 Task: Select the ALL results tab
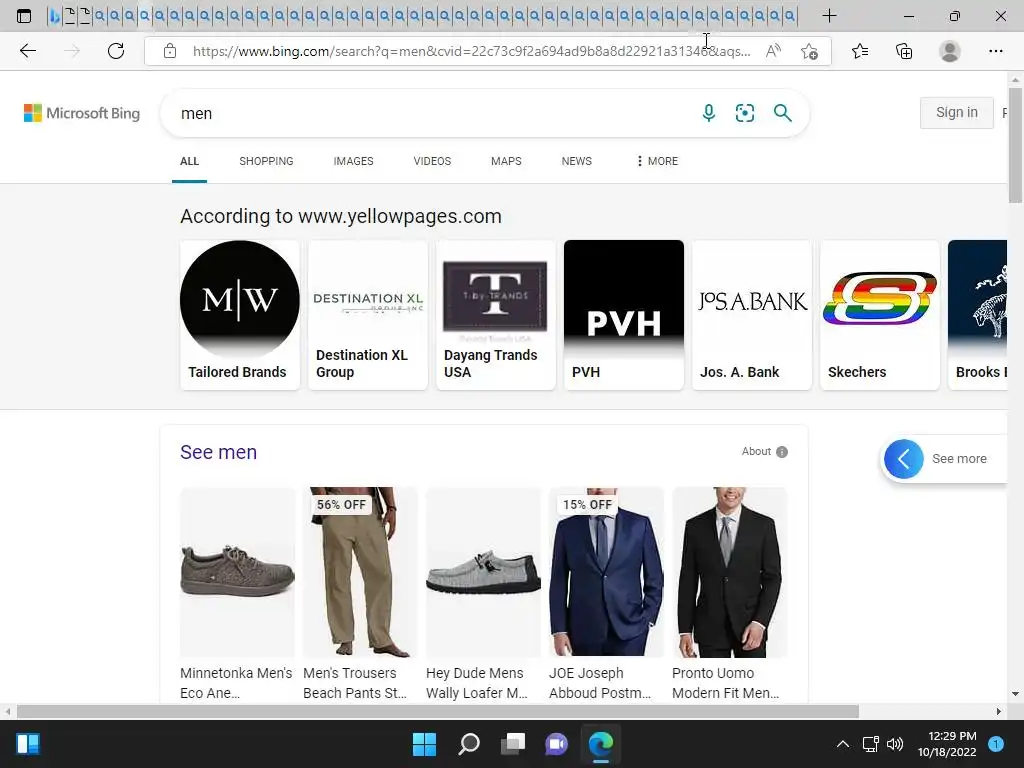189,161
